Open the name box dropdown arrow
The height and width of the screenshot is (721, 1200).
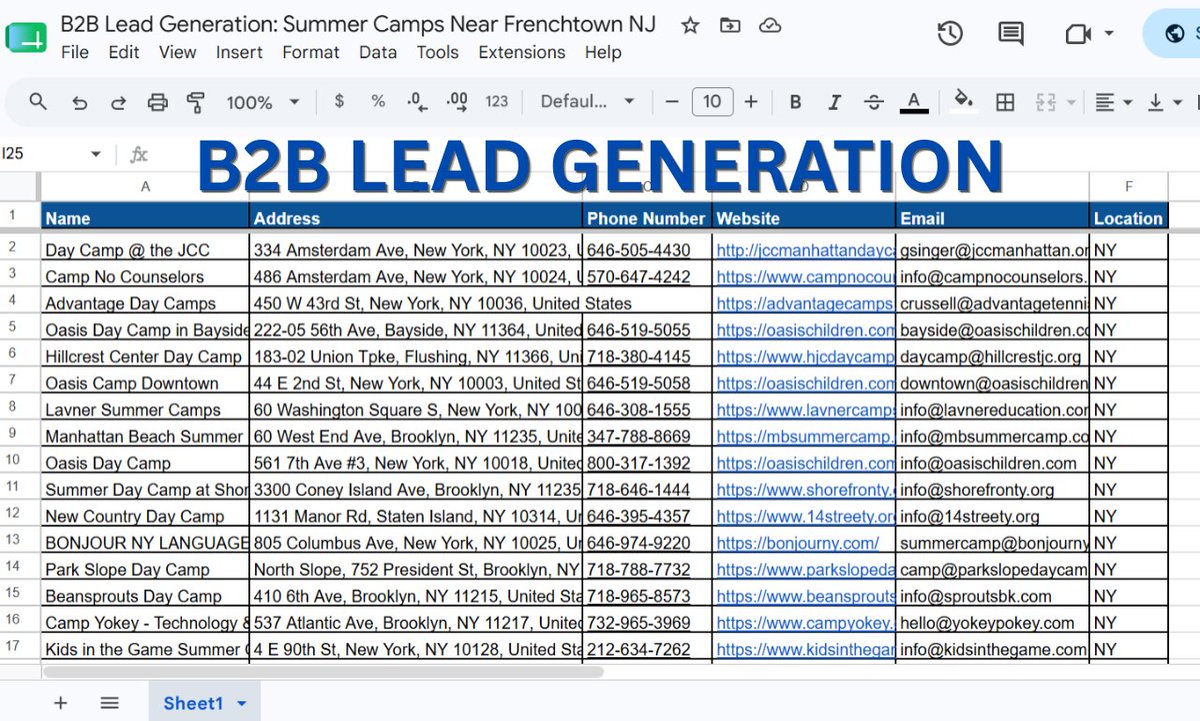[96, 154]
